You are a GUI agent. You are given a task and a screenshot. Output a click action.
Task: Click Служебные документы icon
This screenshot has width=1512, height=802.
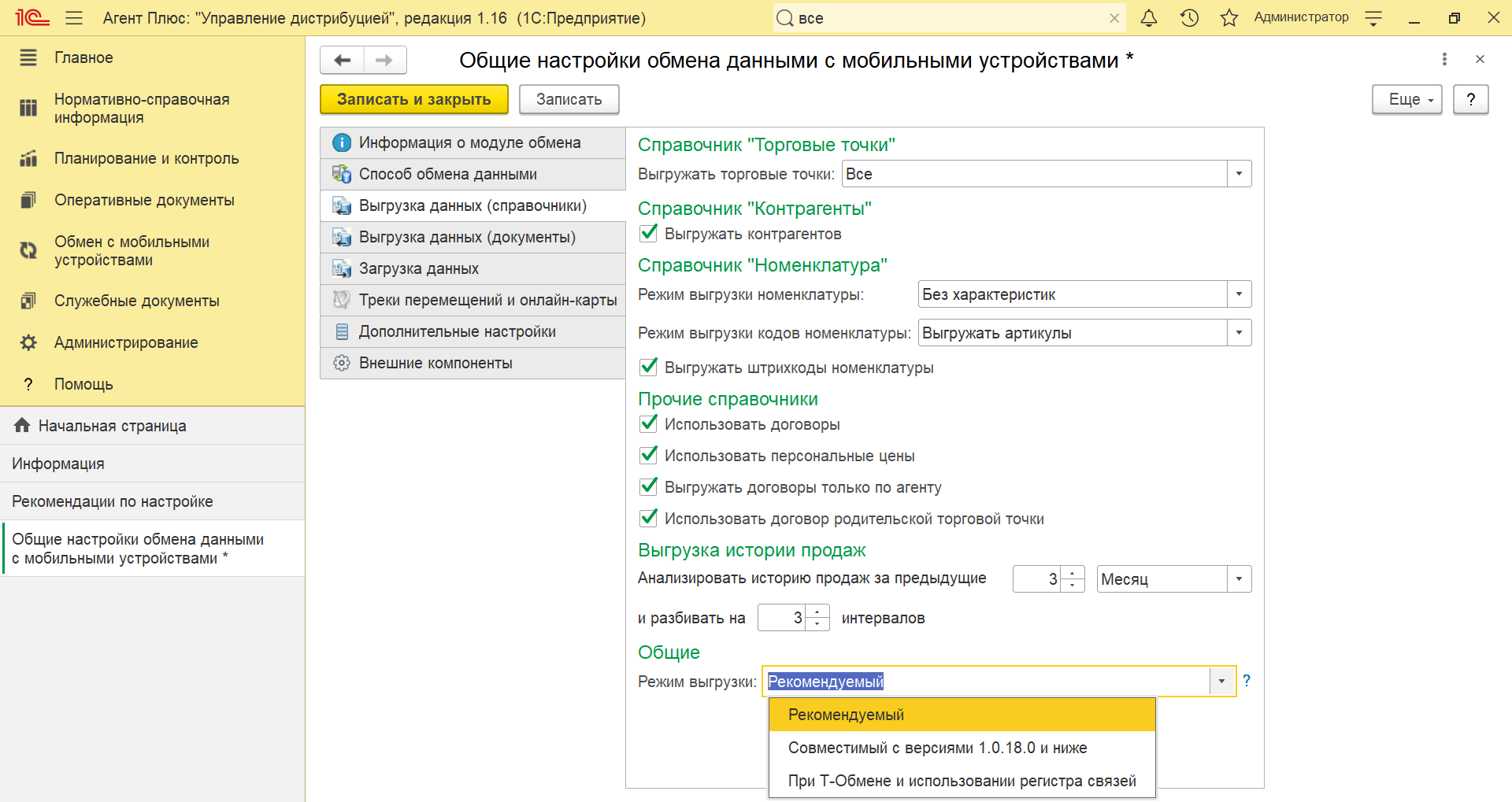tap(28, 301)
